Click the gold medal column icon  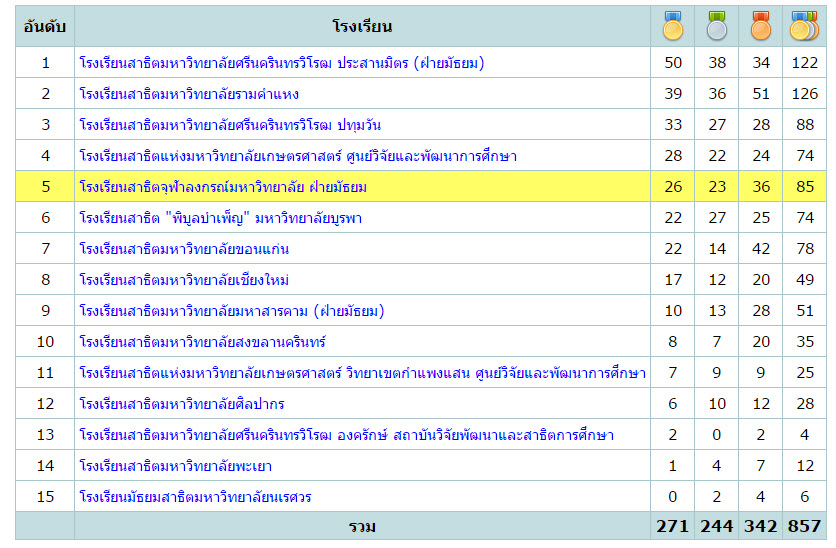coord(673,26)
